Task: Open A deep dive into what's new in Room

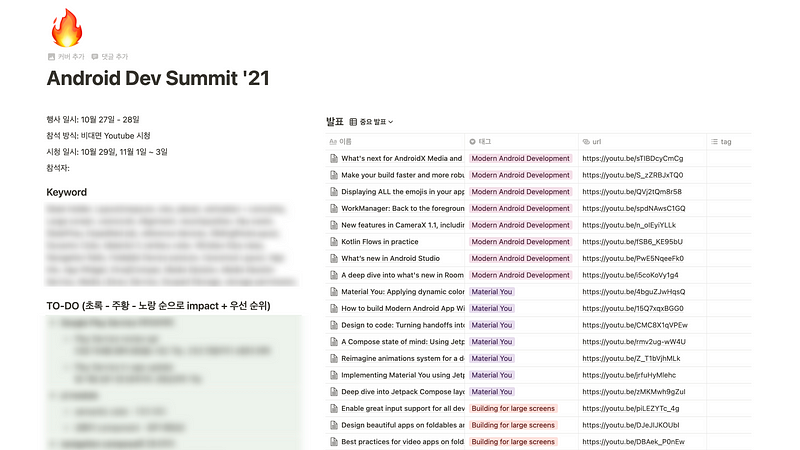Action: (x=403, y=275)
